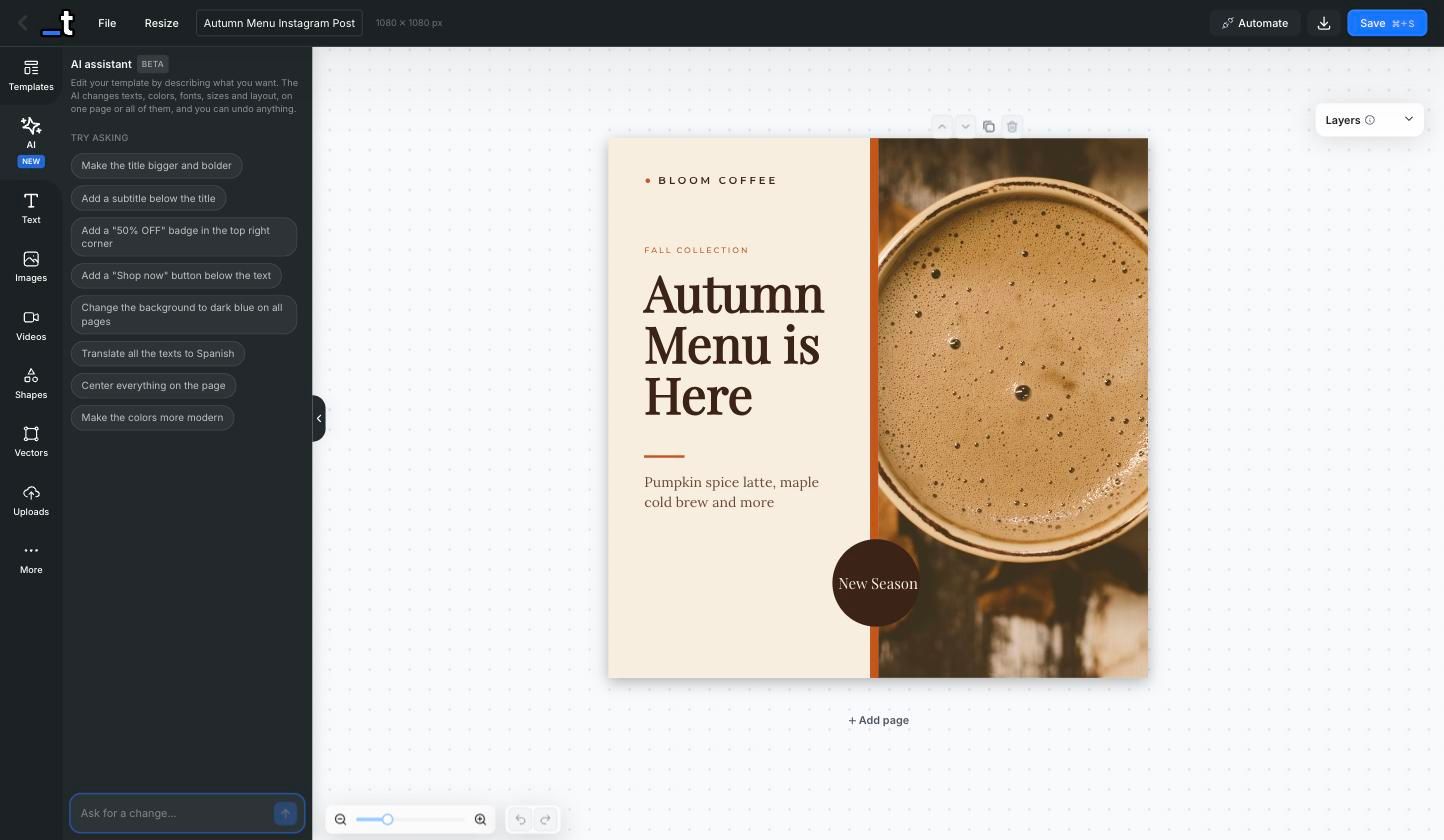Screen dimensions: 1444x840
Task: Go back using the top-left arrow
Action: click(22, 23)
